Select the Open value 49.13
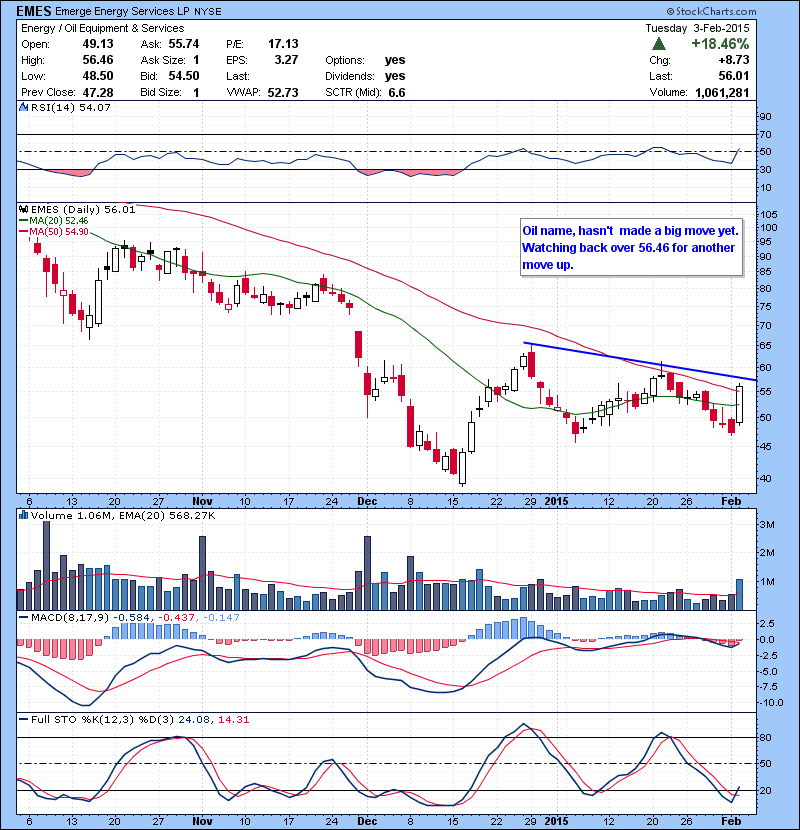 [x=98, y=44]
